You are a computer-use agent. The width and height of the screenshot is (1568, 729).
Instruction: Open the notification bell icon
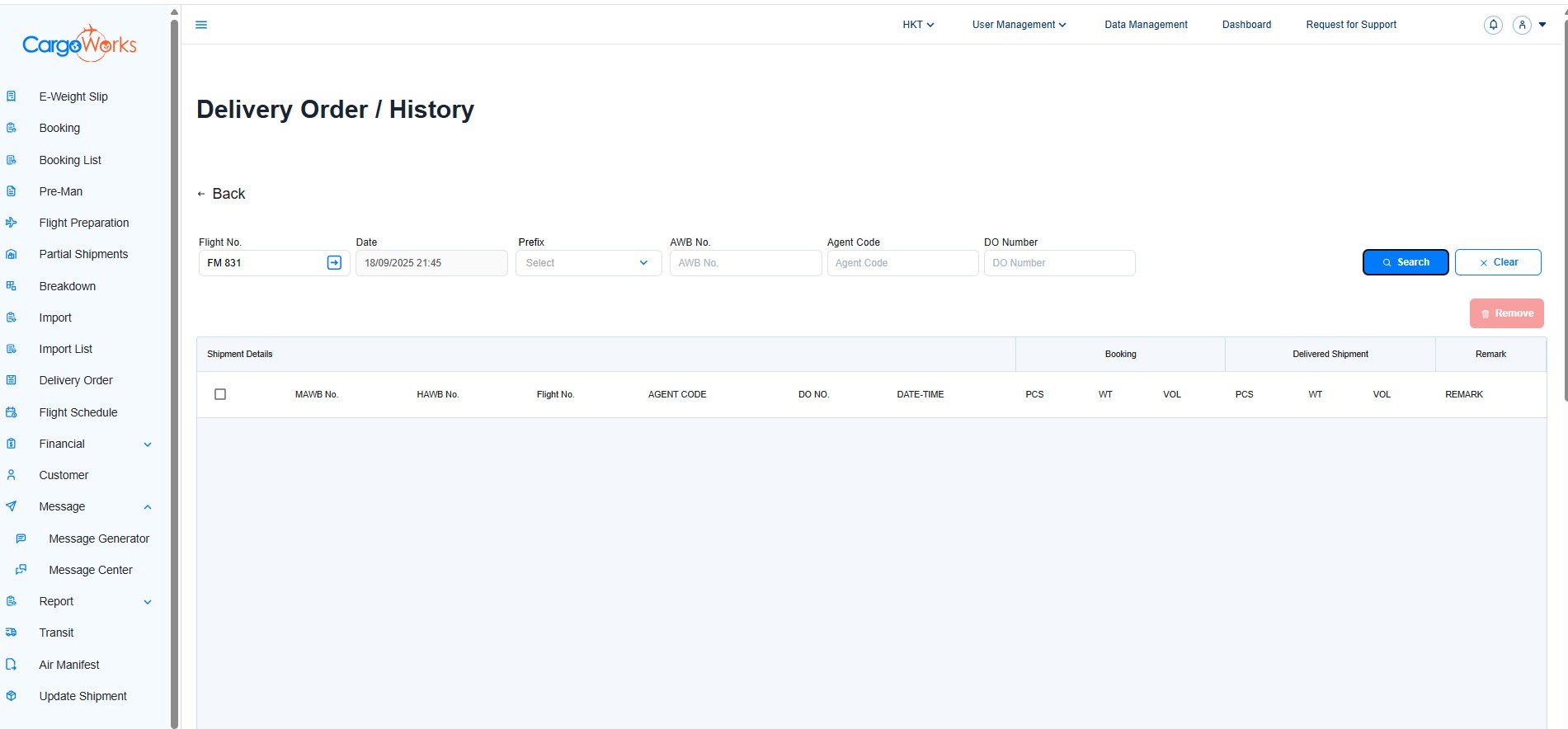(1493, 25)
